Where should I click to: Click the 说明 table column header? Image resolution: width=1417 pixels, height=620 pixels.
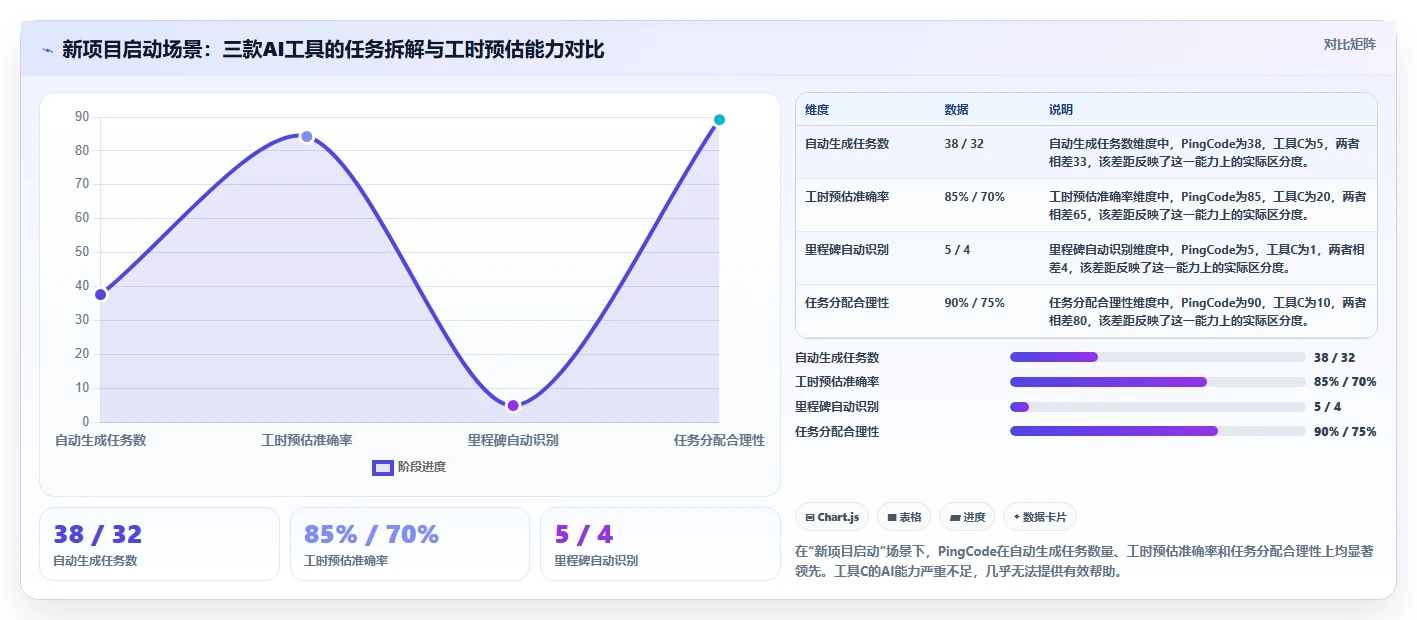click(1061, 110)
